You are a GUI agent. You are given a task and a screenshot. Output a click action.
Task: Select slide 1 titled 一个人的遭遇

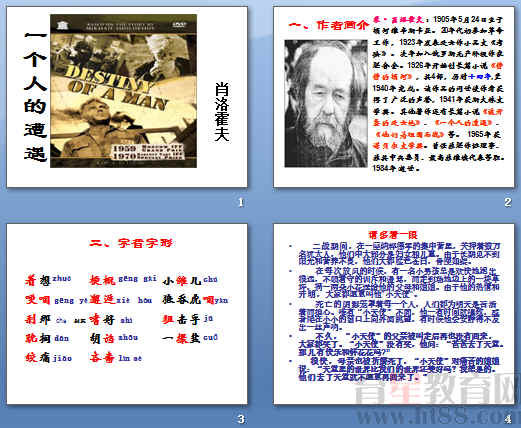click(x=127, y=97)
